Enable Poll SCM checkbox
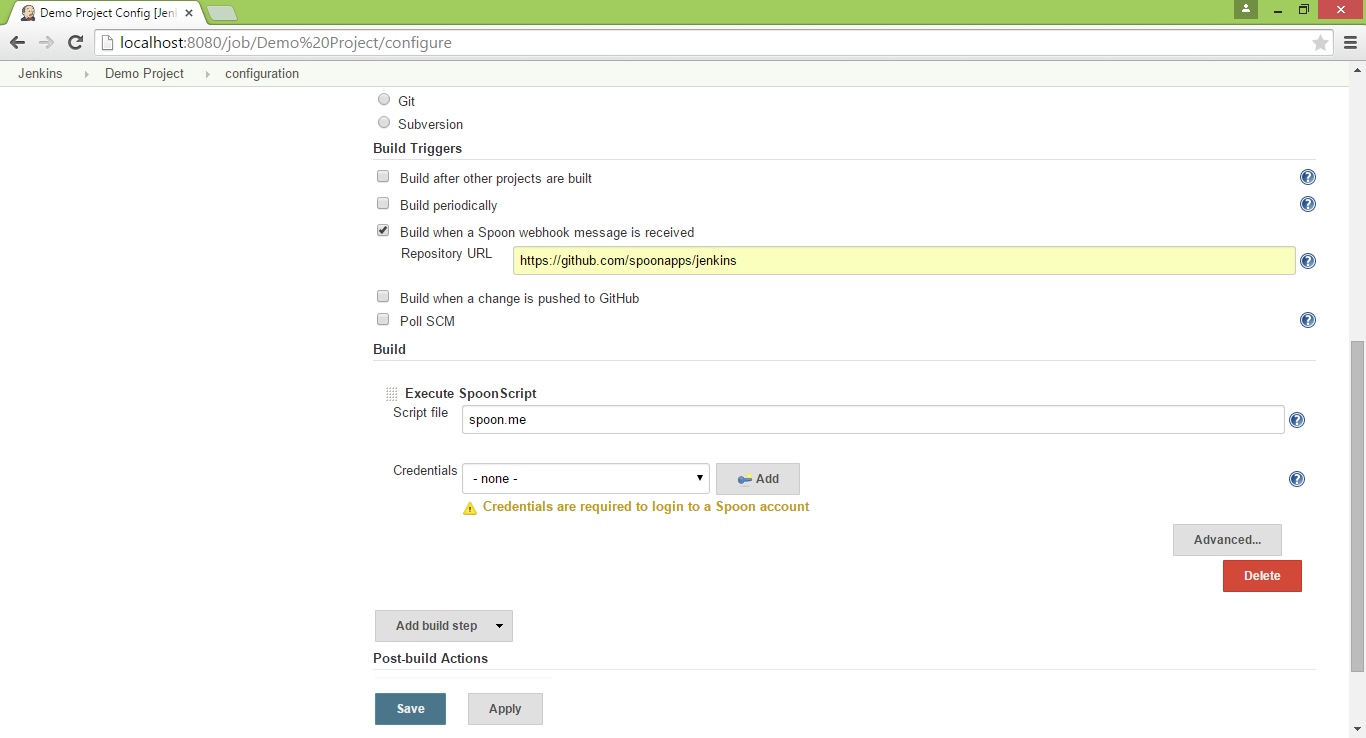 383,320
